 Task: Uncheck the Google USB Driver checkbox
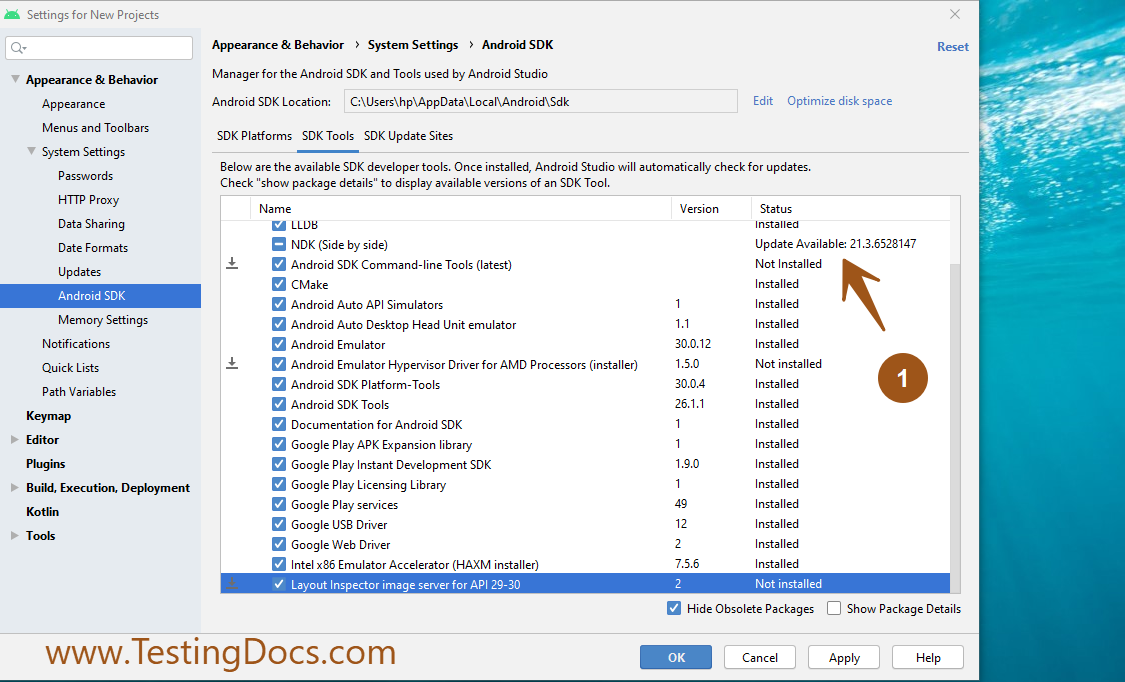(279, 524)
